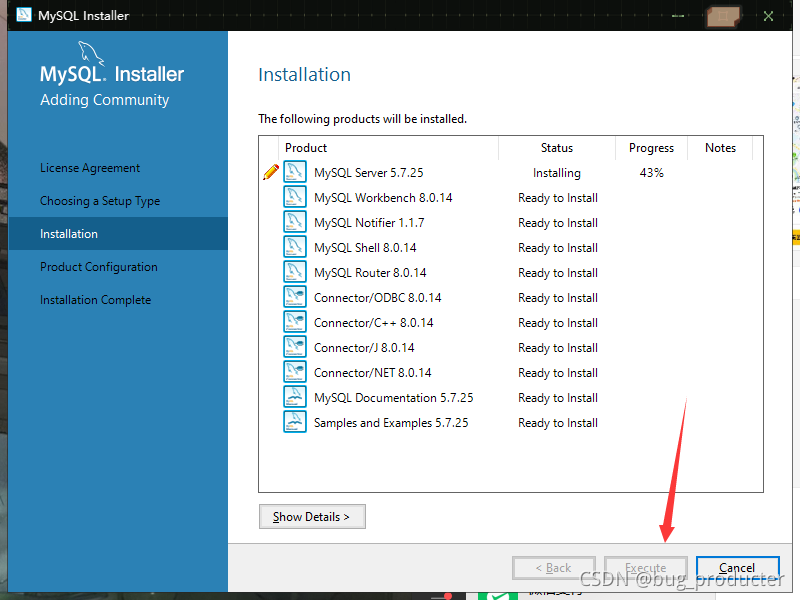The image size is (800, 600).
Task: Click the Connector/NET 8.0.14 product icon
Action: (x=295, y=371)
